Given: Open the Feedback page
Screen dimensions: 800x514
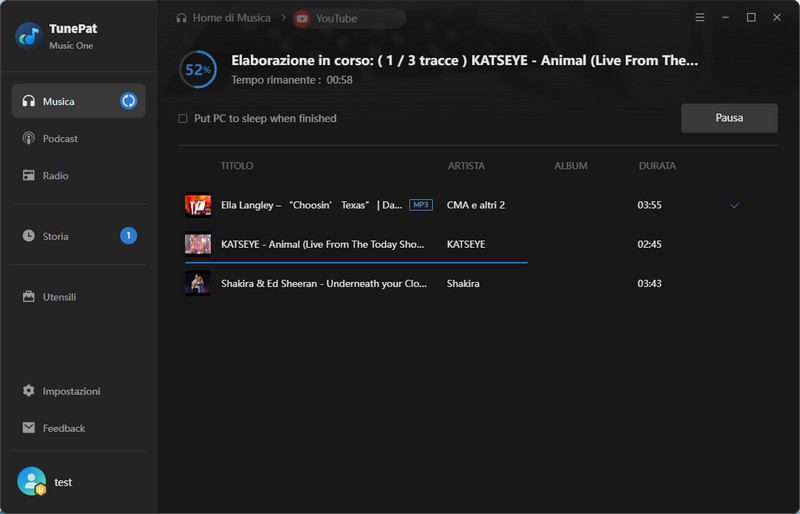Looking at the screenshot, I should (79, 428).
